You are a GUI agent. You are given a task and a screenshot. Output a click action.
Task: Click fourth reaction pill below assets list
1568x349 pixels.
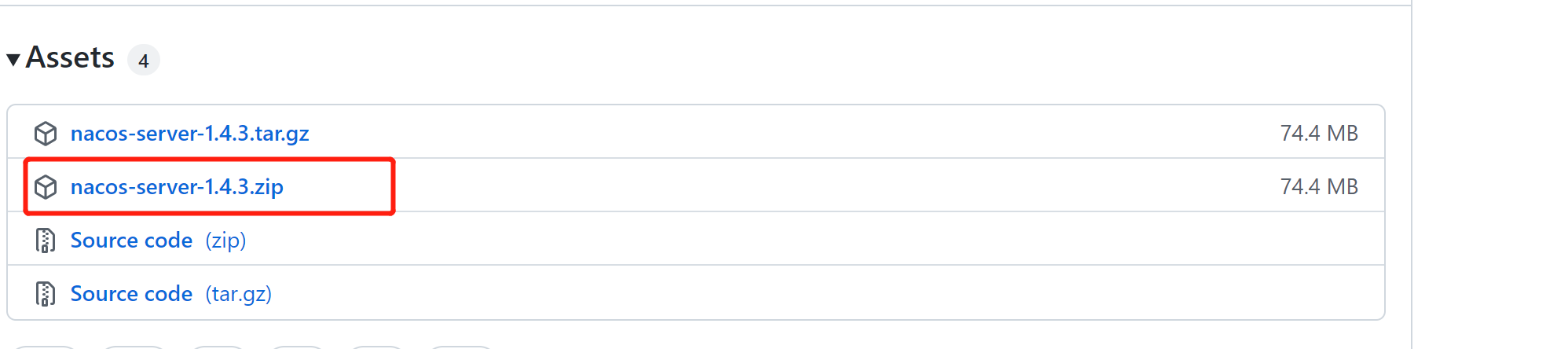[x=298, y=347]
